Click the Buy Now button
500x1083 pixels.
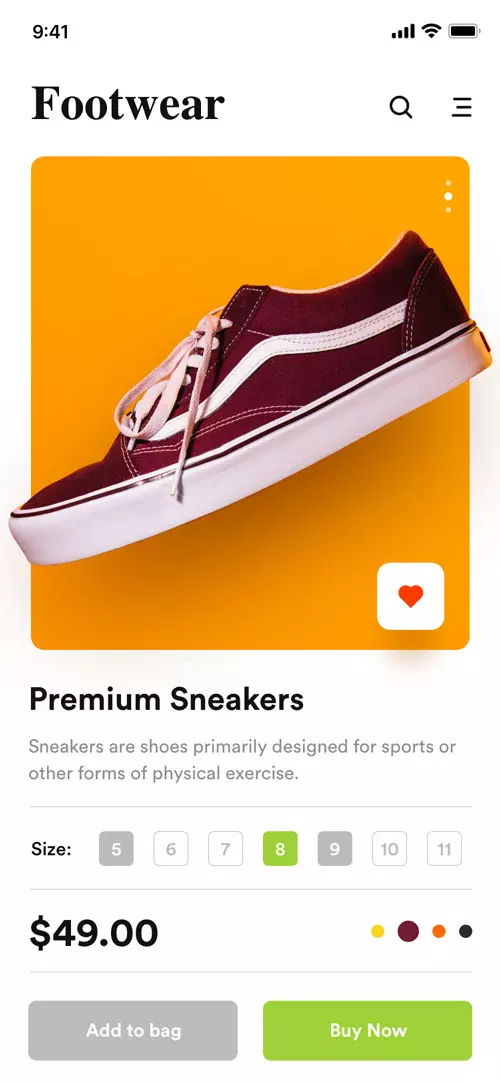[x=367, y=1031]
